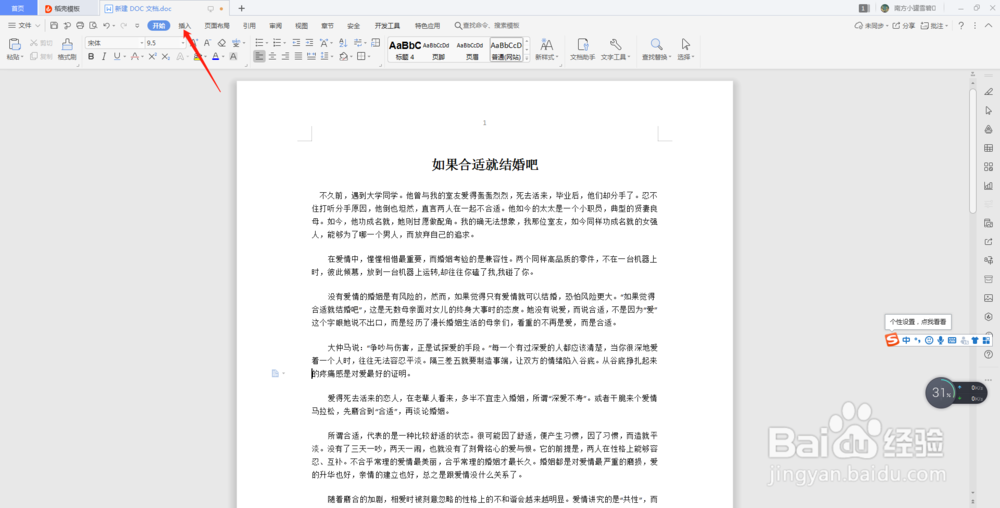1000x508 pixels.
Task: Click the Decrease Indent icon
Action: click(297, 43)
